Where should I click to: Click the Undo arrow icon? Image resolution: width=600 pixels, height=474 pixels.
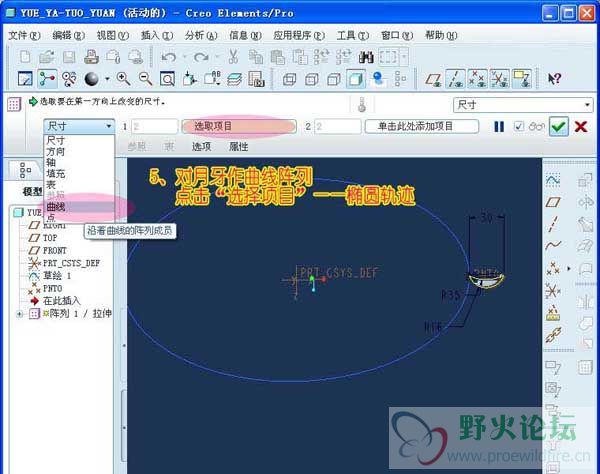tap(169, 57)
